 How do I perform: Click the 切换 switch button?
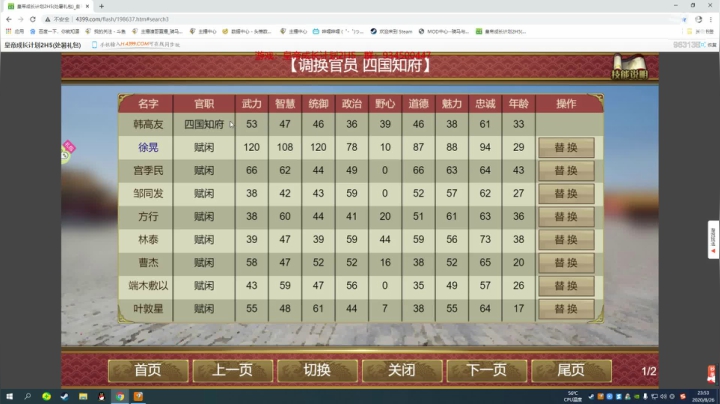[x=317, y=370]
